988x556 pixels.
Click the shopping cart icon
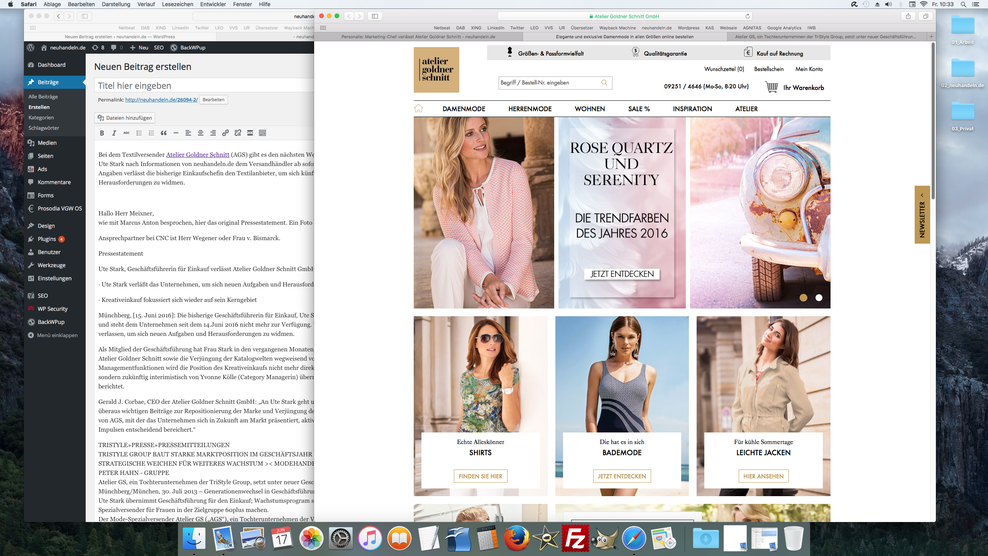coord(771,87)
